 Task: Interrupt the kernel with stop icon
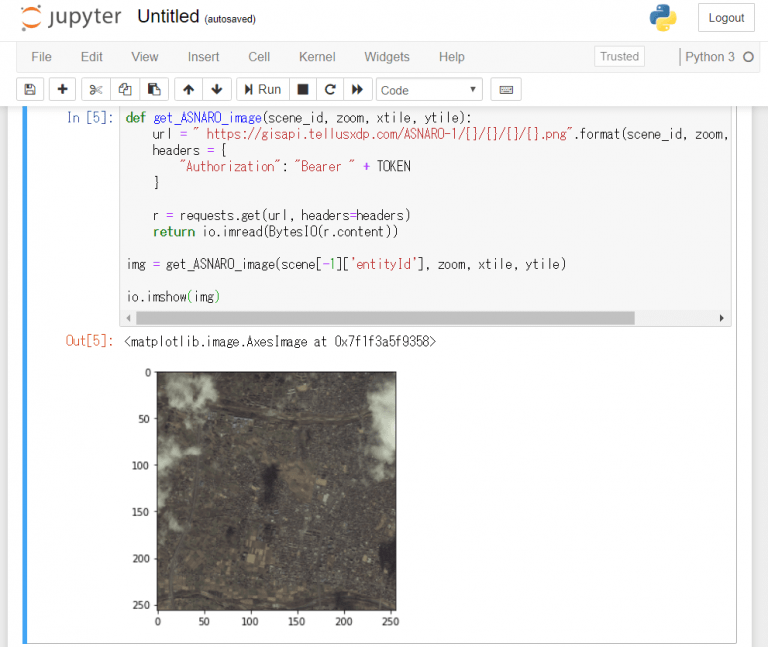click(303, 90)
